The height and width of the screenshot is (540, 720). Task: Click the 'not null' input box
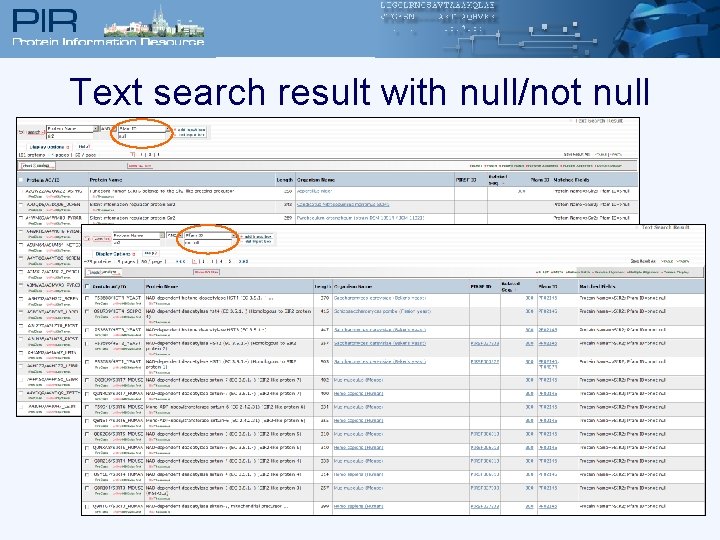point(208,242)
